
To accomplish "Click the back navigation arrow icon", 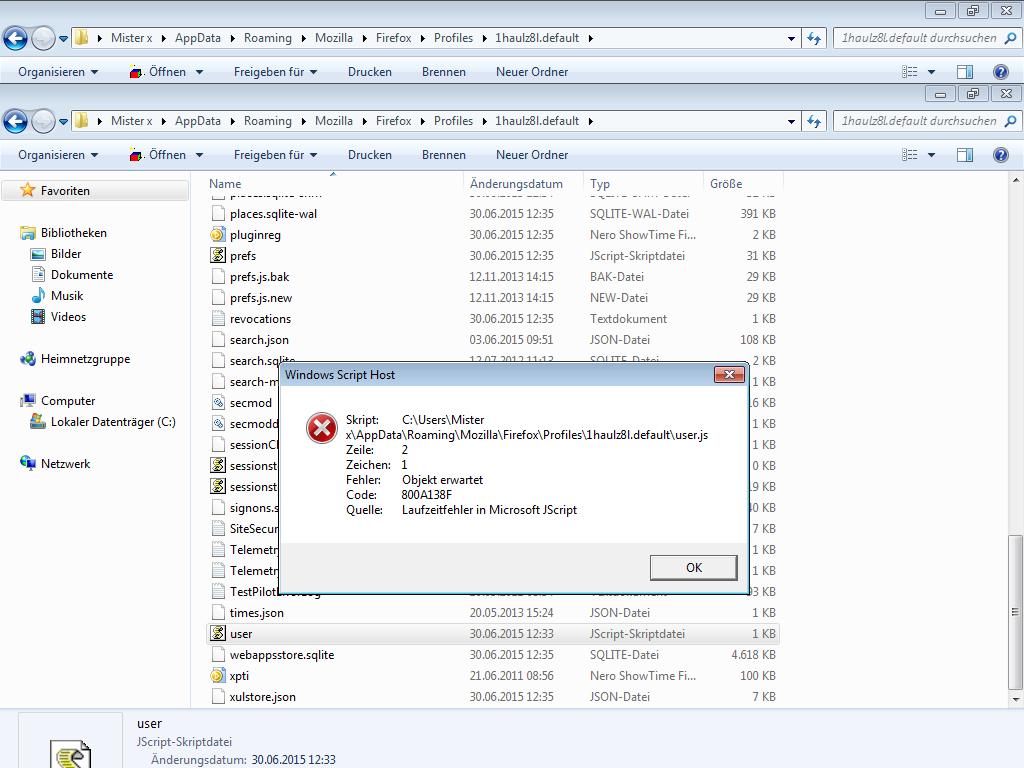I will point(15,121).
